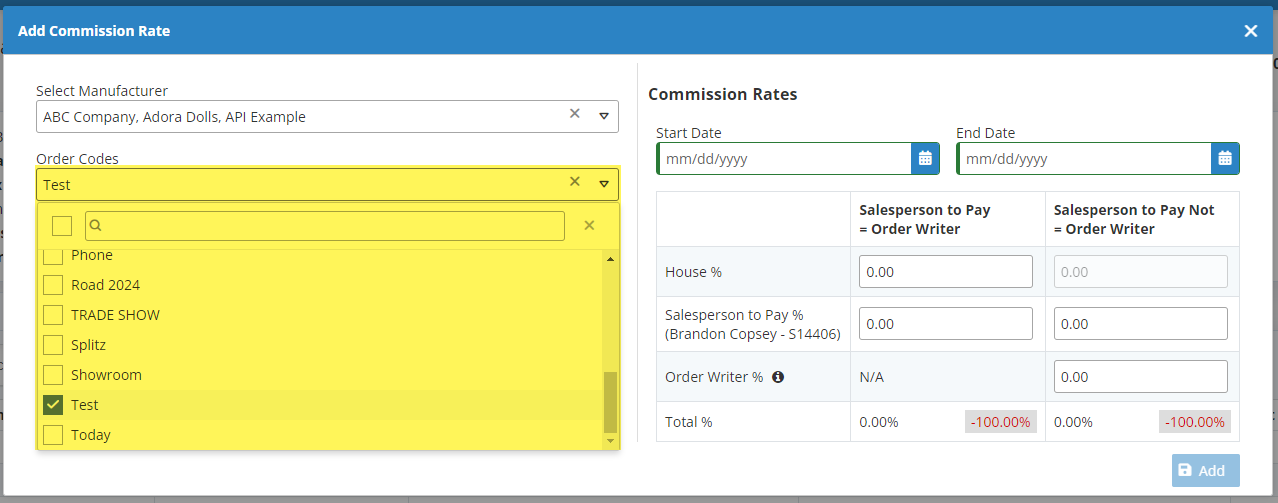Focus the House % Order Writer input
The width and height of the screenshot is (1278, 503).
[945, 271]
